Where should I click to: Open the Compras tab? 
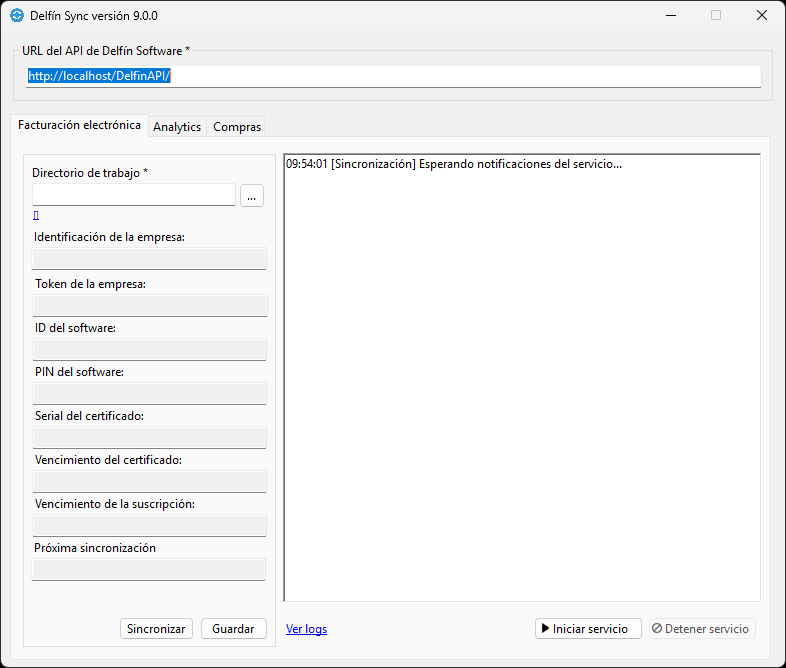coord(237,127)
